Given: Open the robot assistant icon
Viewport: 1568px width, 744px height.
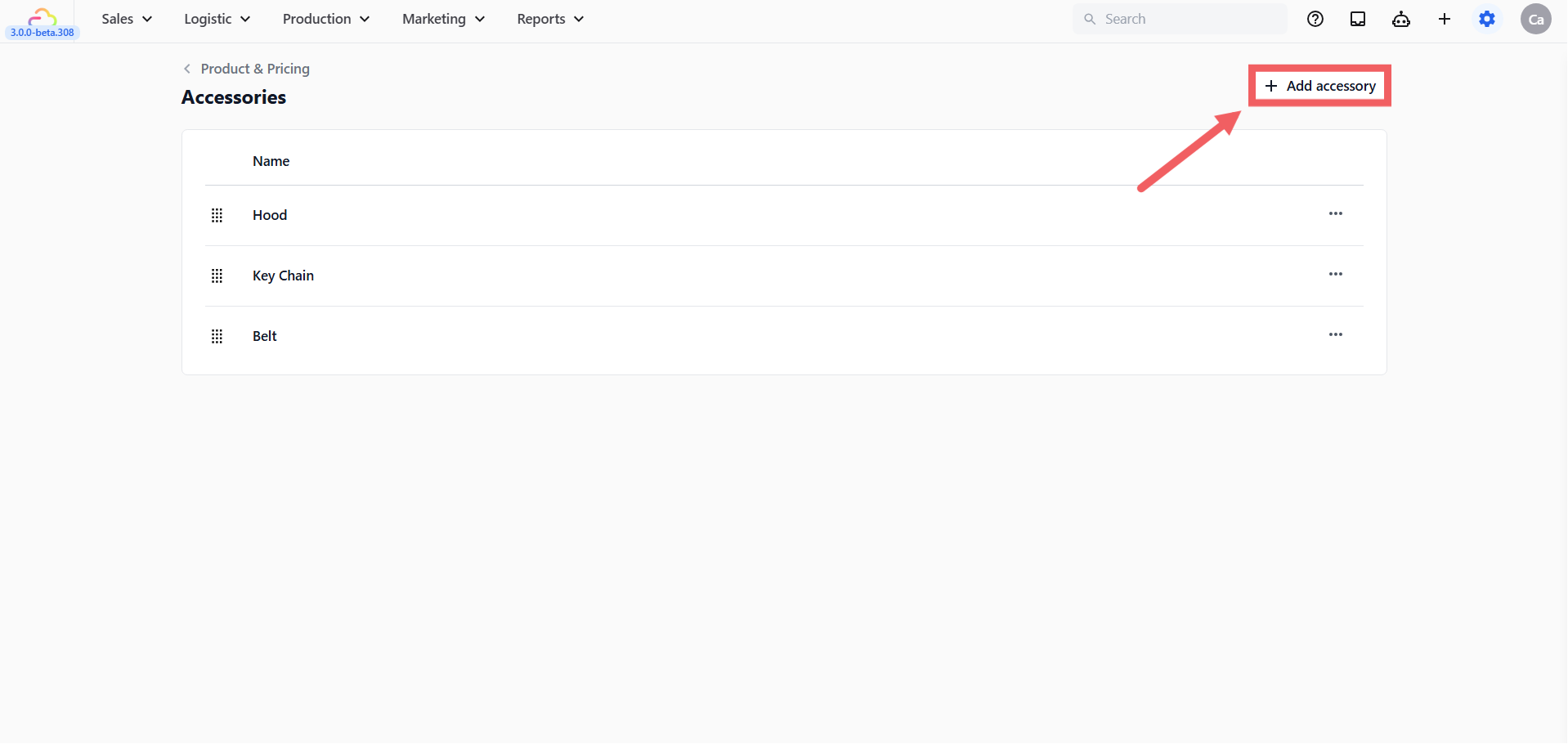Looking at the screenshot, I should (x=1401, y=19).
